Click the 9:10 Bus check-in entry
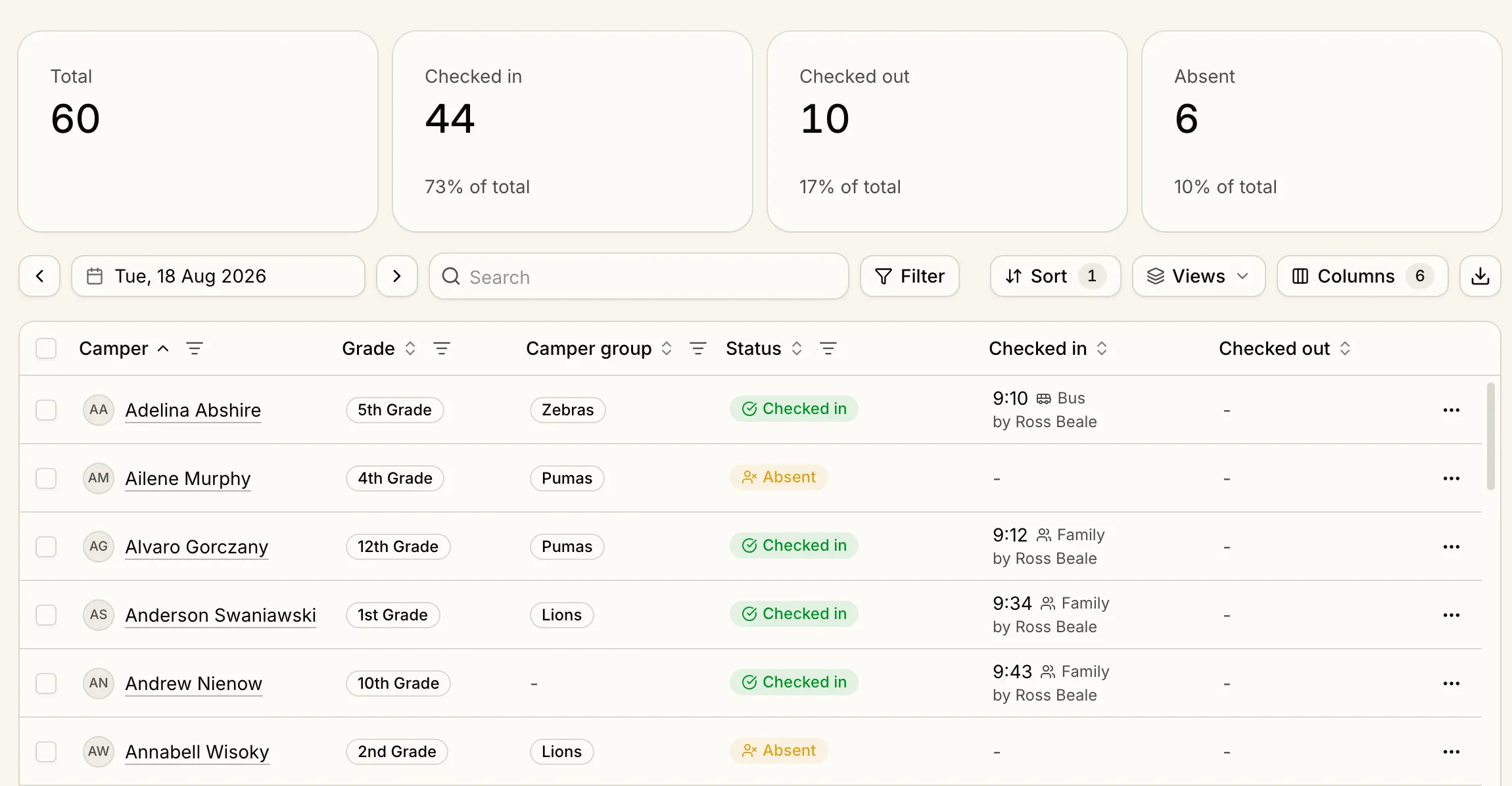 (1045, 410)
